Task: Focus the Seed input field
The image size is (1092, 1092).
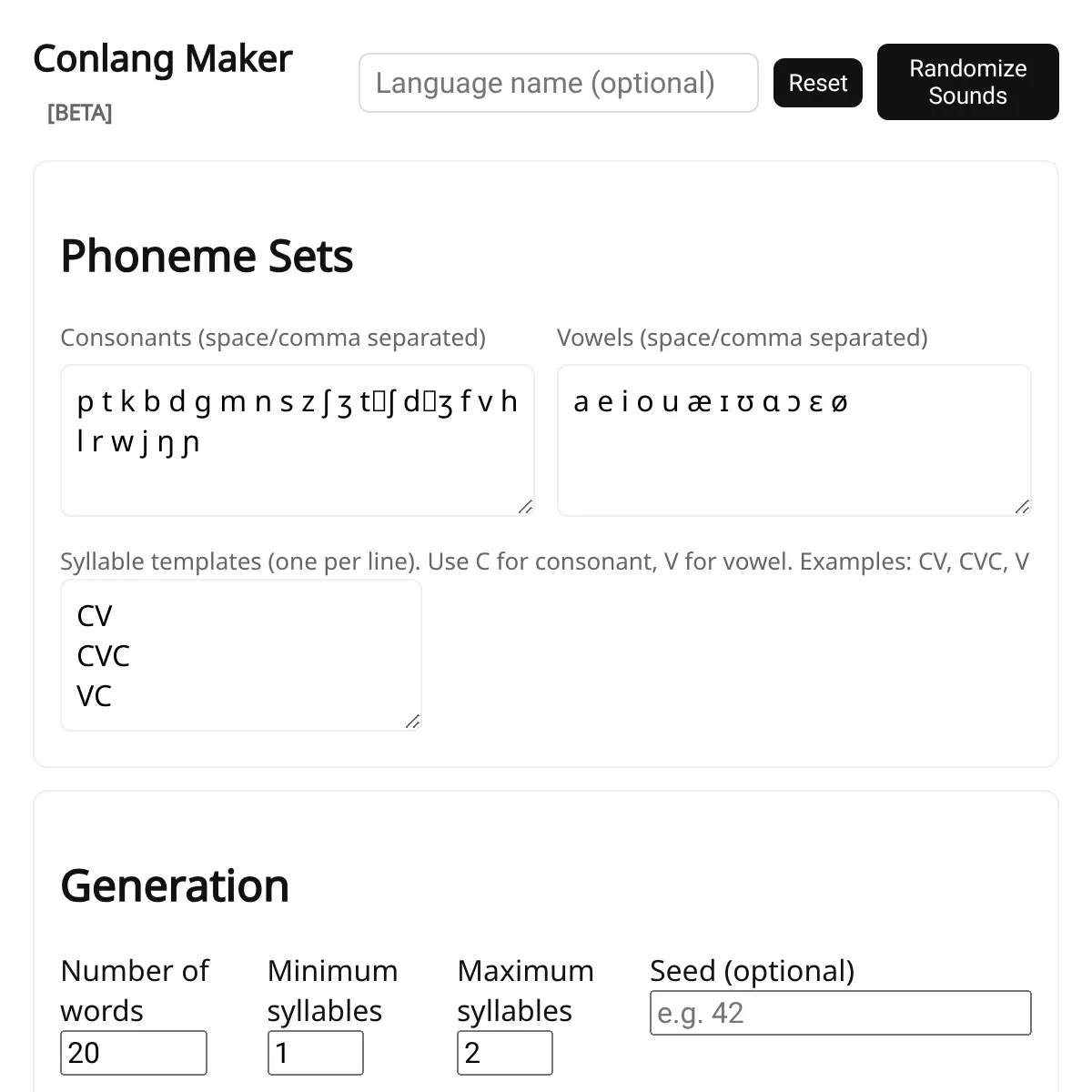Action: coord(840,1013)
